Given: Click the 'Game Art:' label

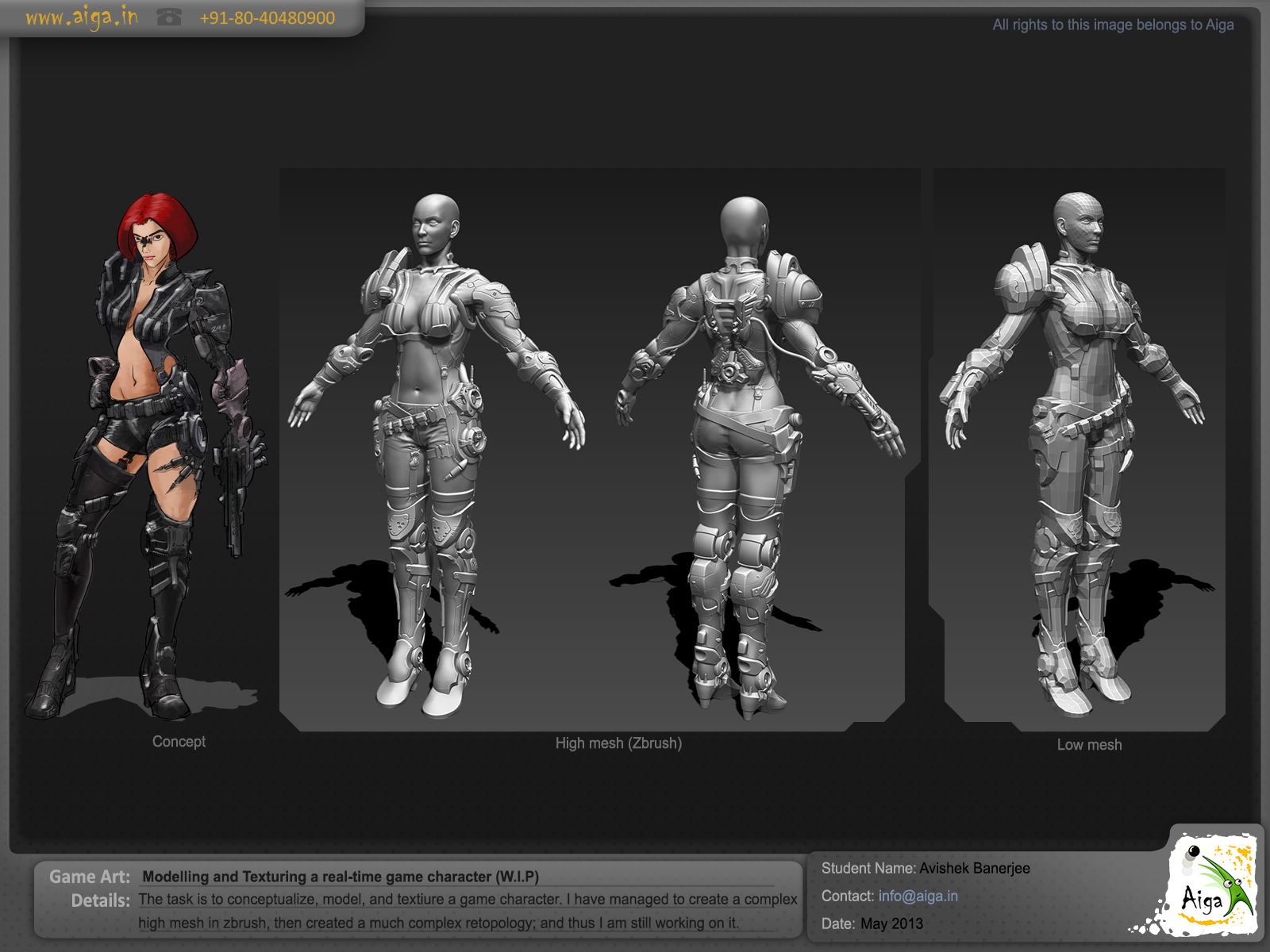Looking at the screenshot, I should click(x=90, y=877).
